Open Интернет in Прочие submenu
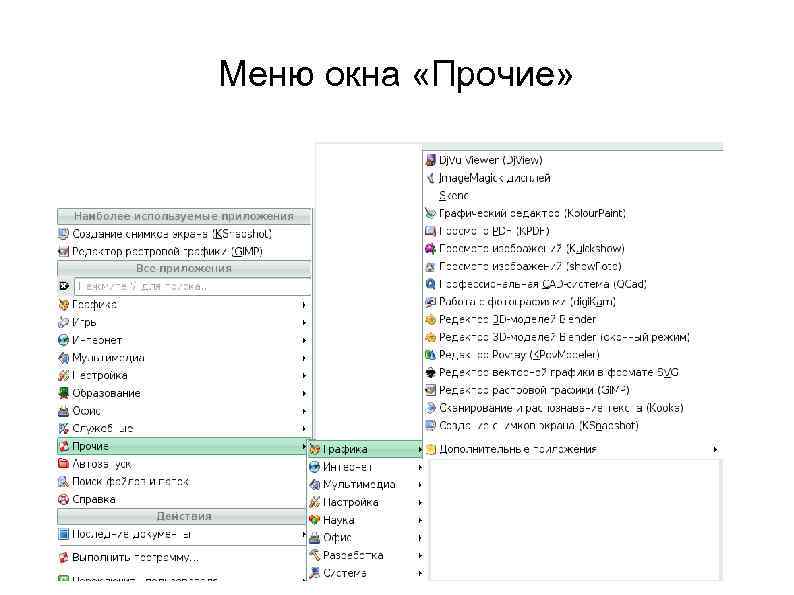This screenshot has height=595, width=794. (x=365, y=467)
